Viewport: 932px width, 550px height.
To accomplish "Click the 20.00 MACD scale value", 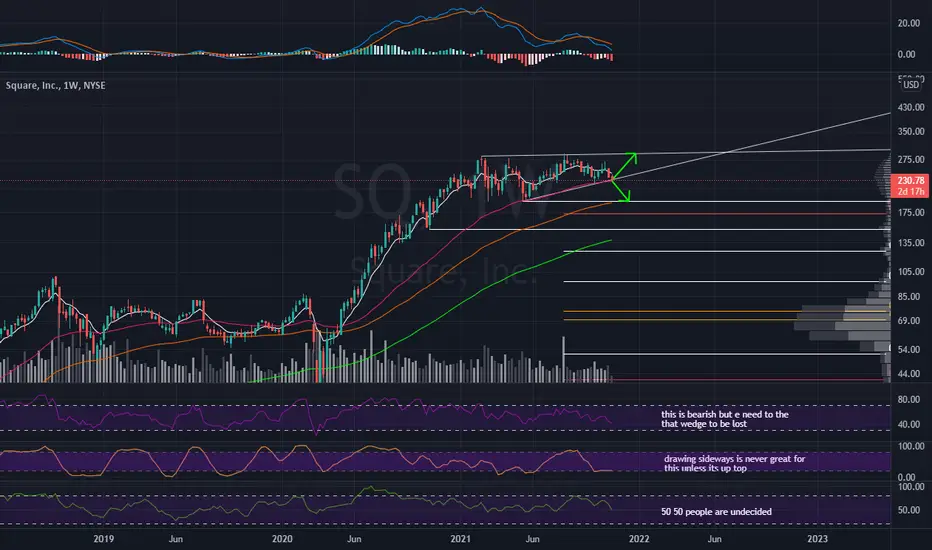I will [909, 23].
